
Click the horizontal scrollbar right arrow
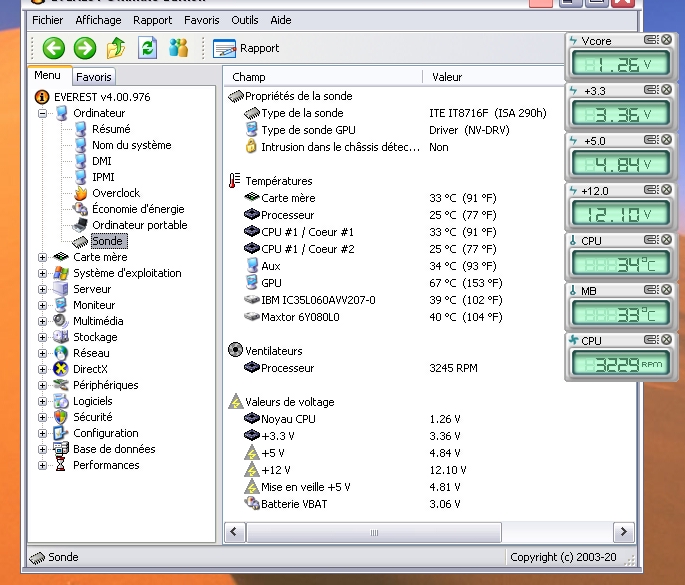tap(624, 532)
